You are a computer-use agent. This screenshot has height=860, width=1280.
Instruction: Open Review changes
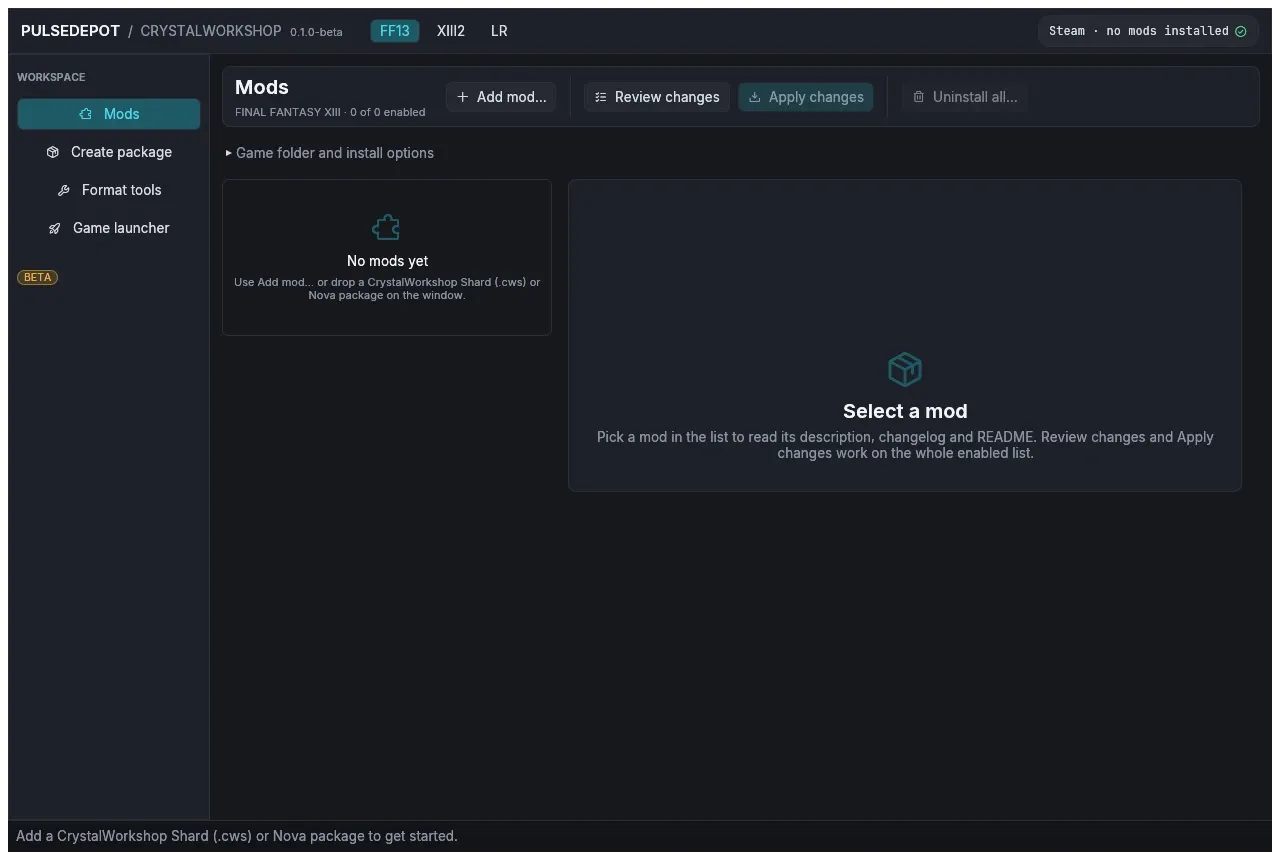click(x=657, y=97)
